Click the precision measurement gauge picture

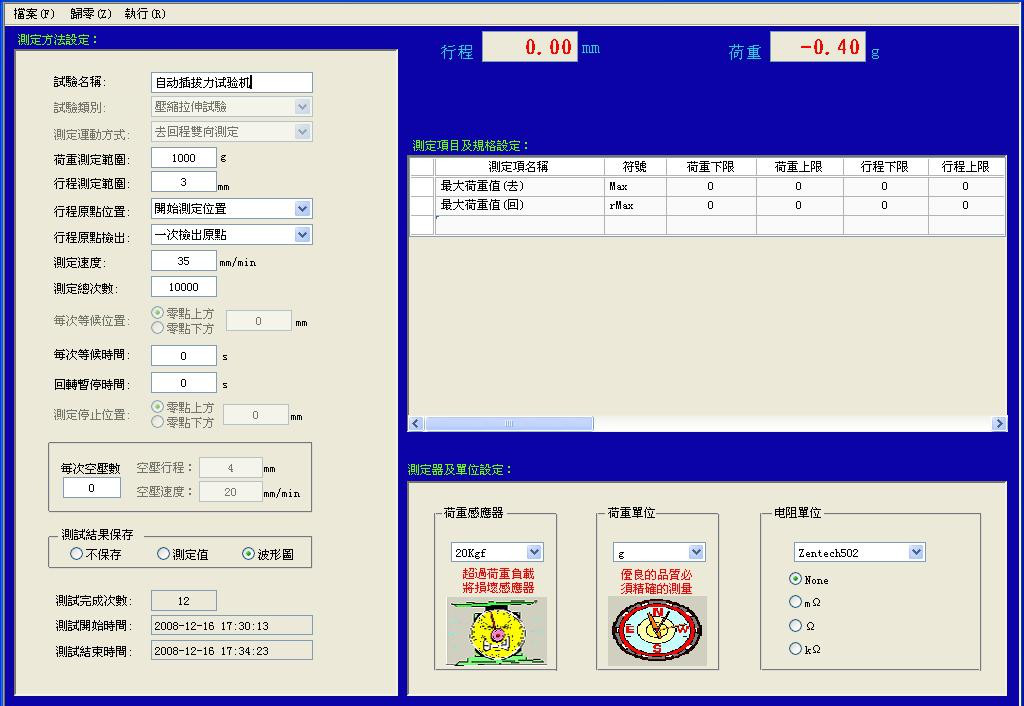tap(660, 633)
